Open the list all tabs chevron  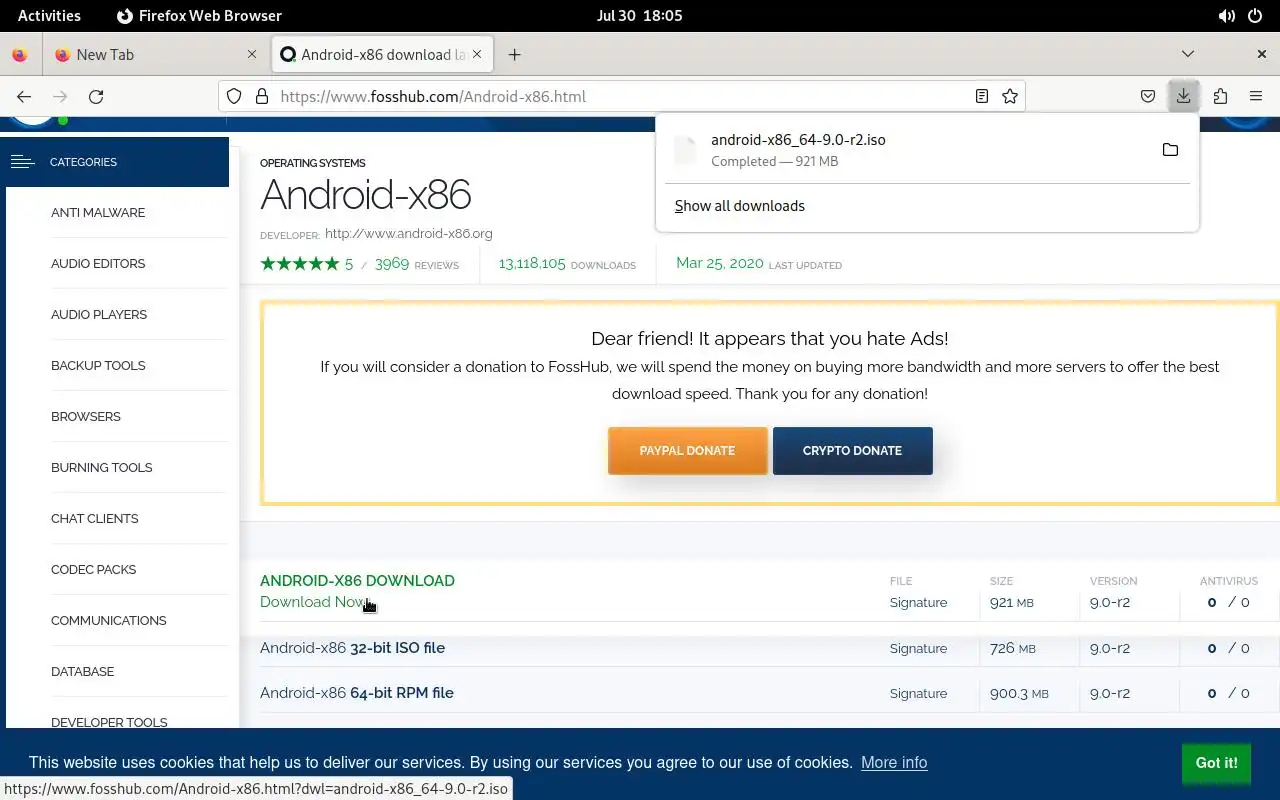tap(1188, 54)
